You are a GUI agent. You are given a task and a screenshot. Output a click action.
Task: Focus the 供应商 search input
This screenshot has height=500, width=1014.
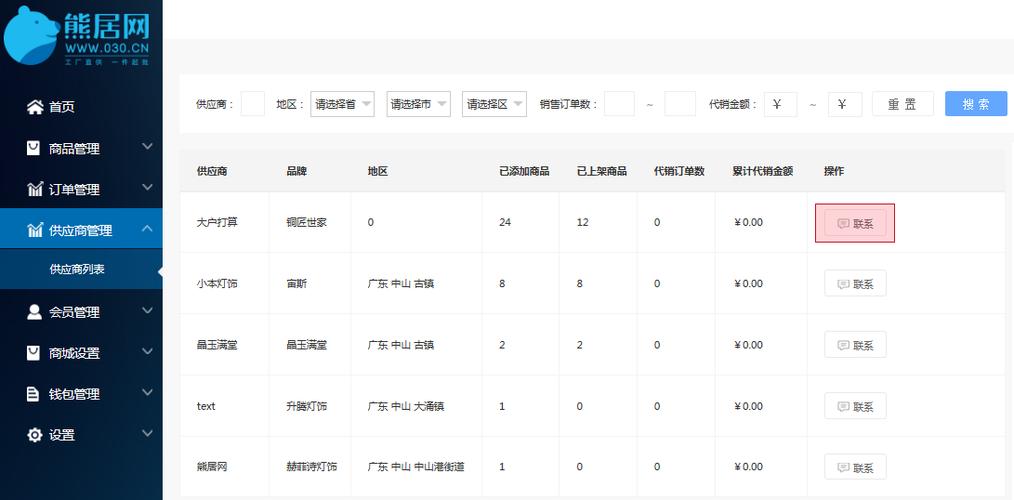253,104
